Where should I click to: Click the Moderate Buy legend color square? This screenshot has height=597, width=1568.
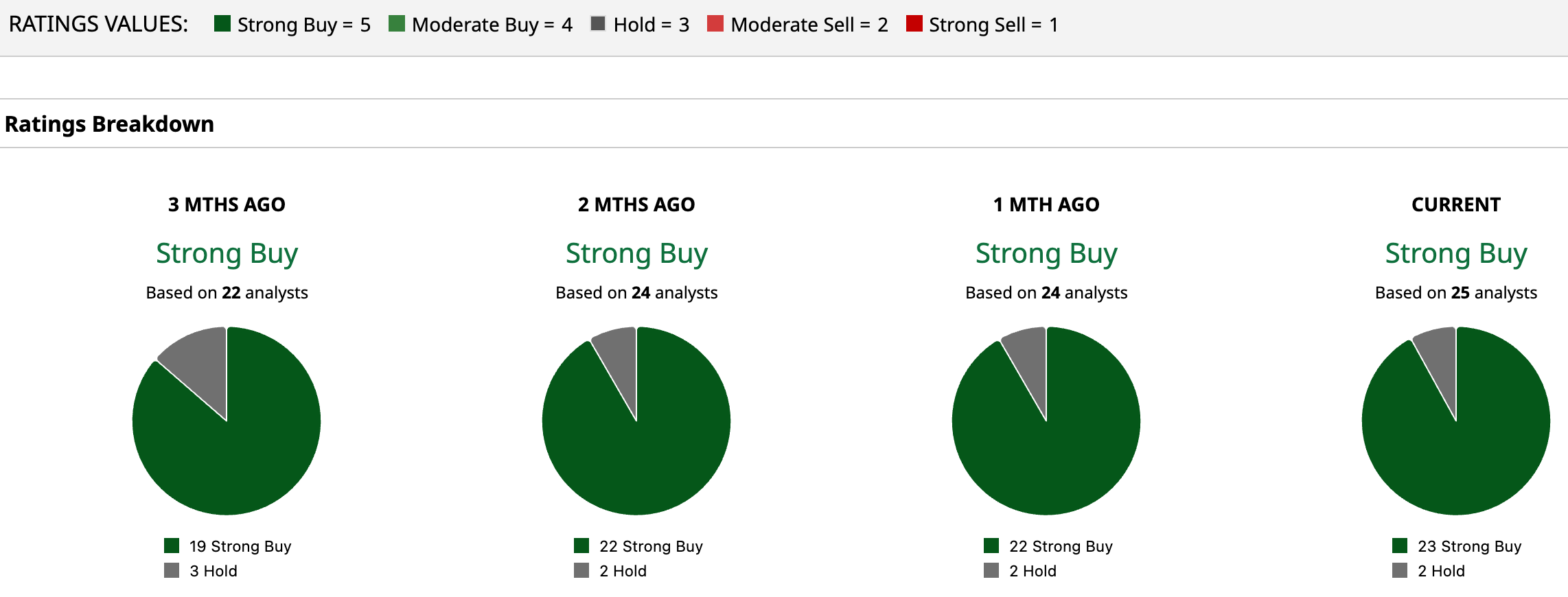396,24
